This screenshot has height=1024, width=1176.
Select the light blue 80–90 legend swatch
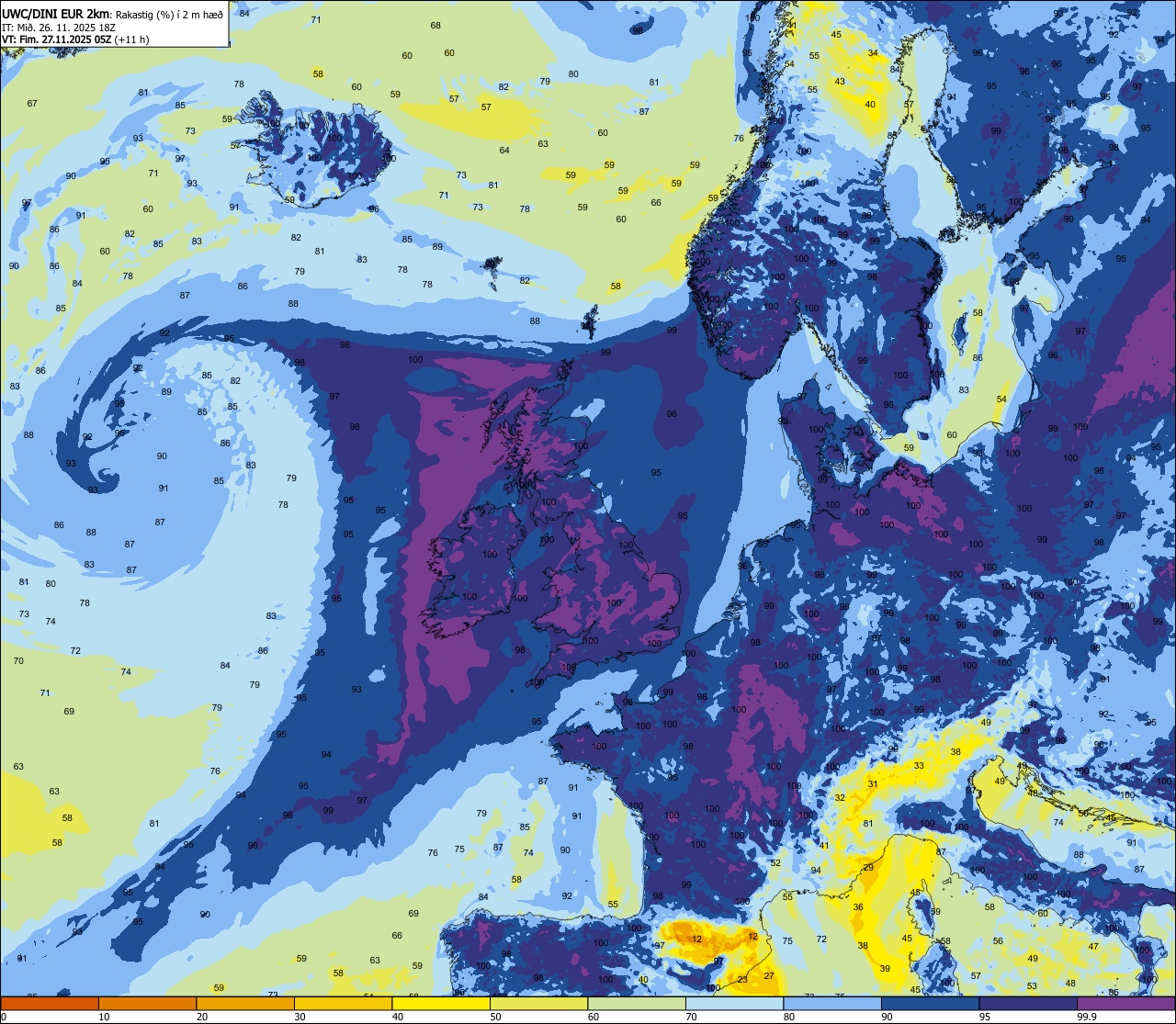[x=832, y=1003]
